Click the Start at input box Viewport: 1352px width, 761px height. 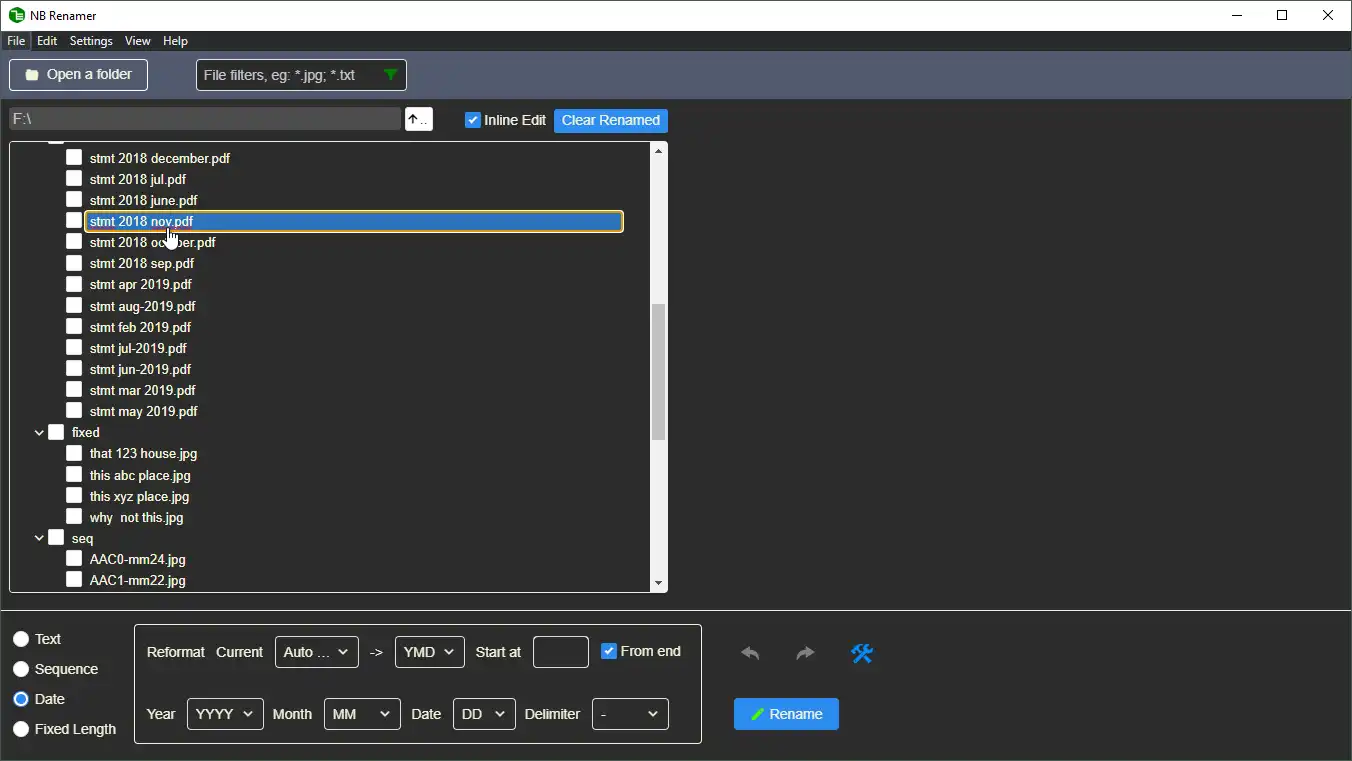point(561,652)
